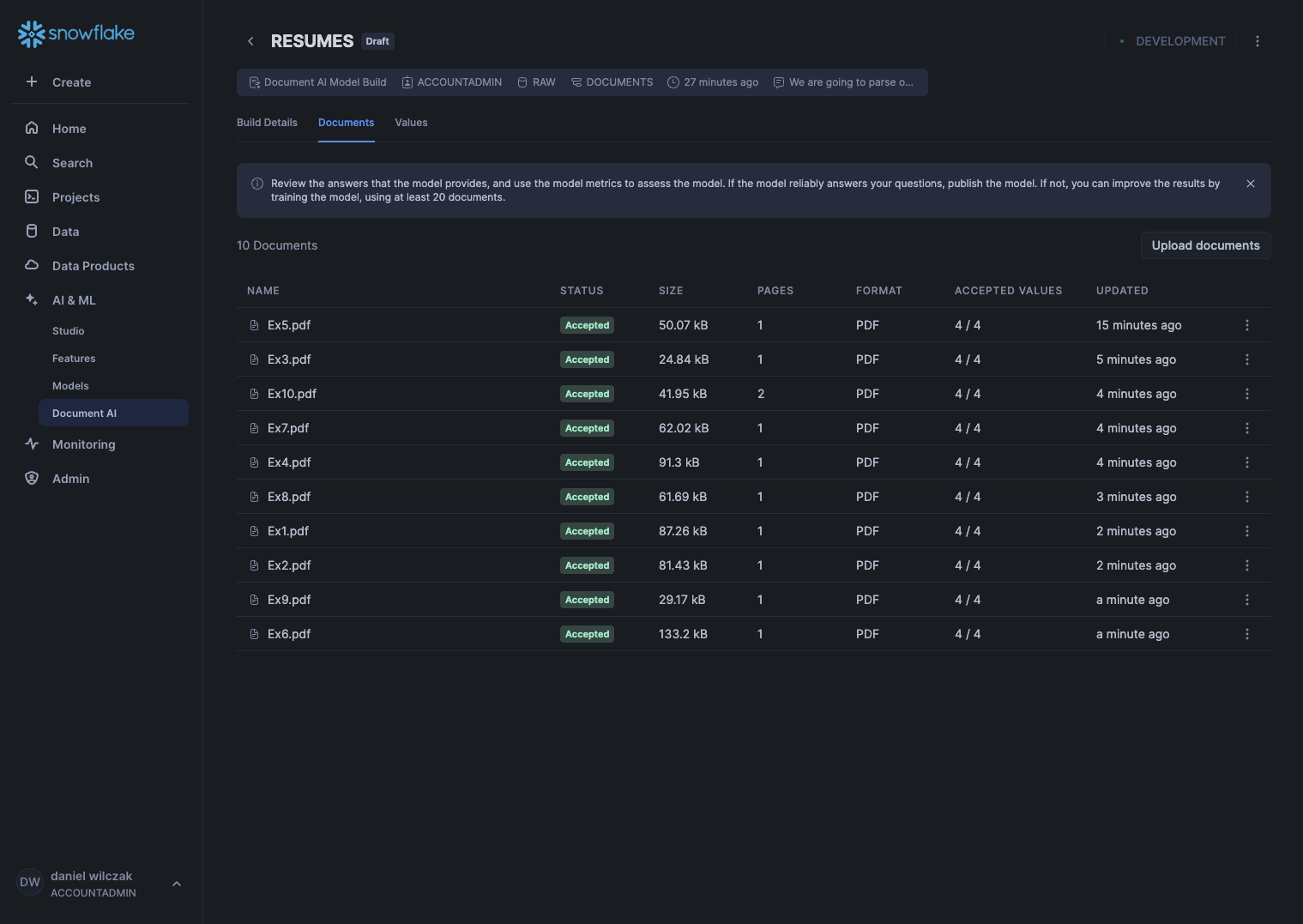
Task: Click the AI & ML sparkle icon
Action: tap(32, 299)
